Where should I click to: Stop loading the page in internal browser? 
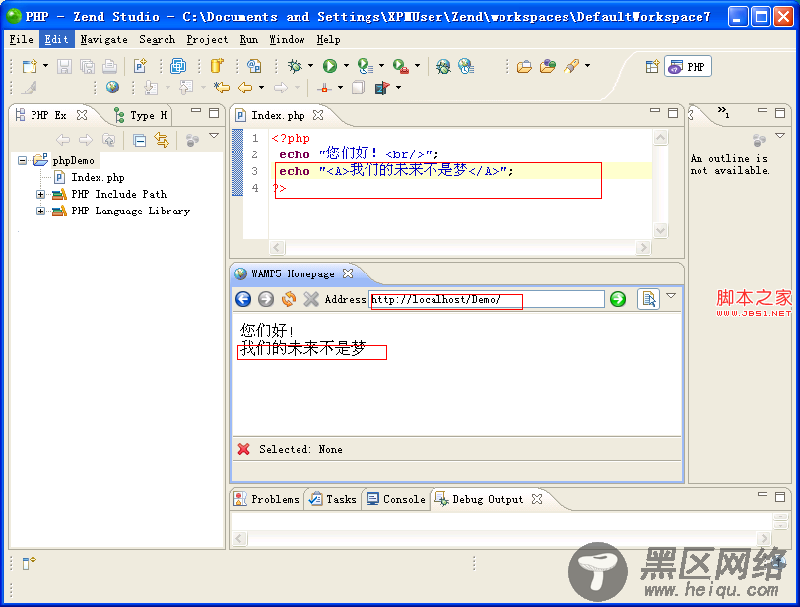311,299
